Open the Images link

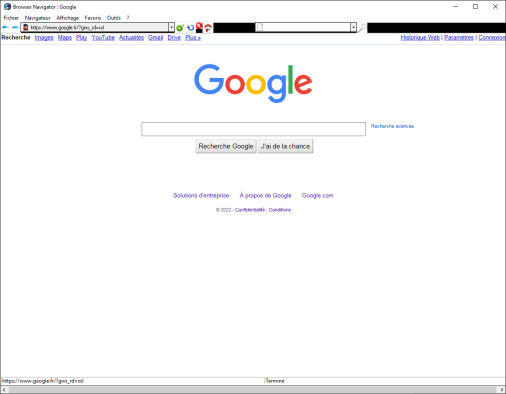(x=44, y=38)
